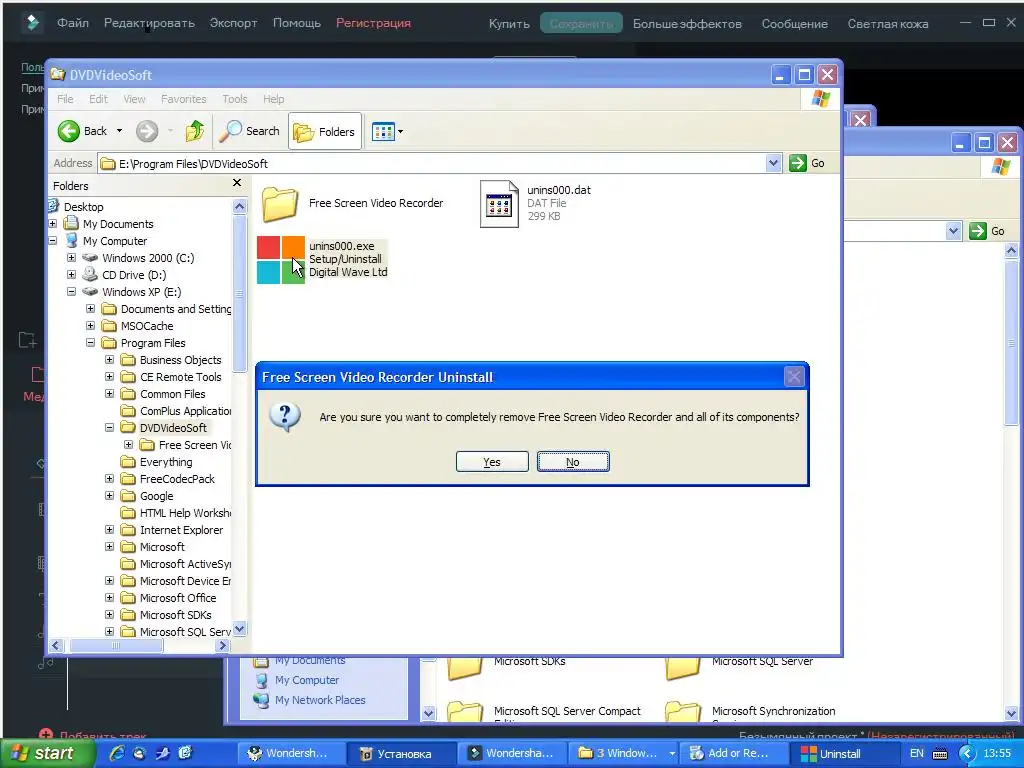Viewport: 1024px width, 768px height.
Task: Click My Network Places in background window
Action: [320, 700]
